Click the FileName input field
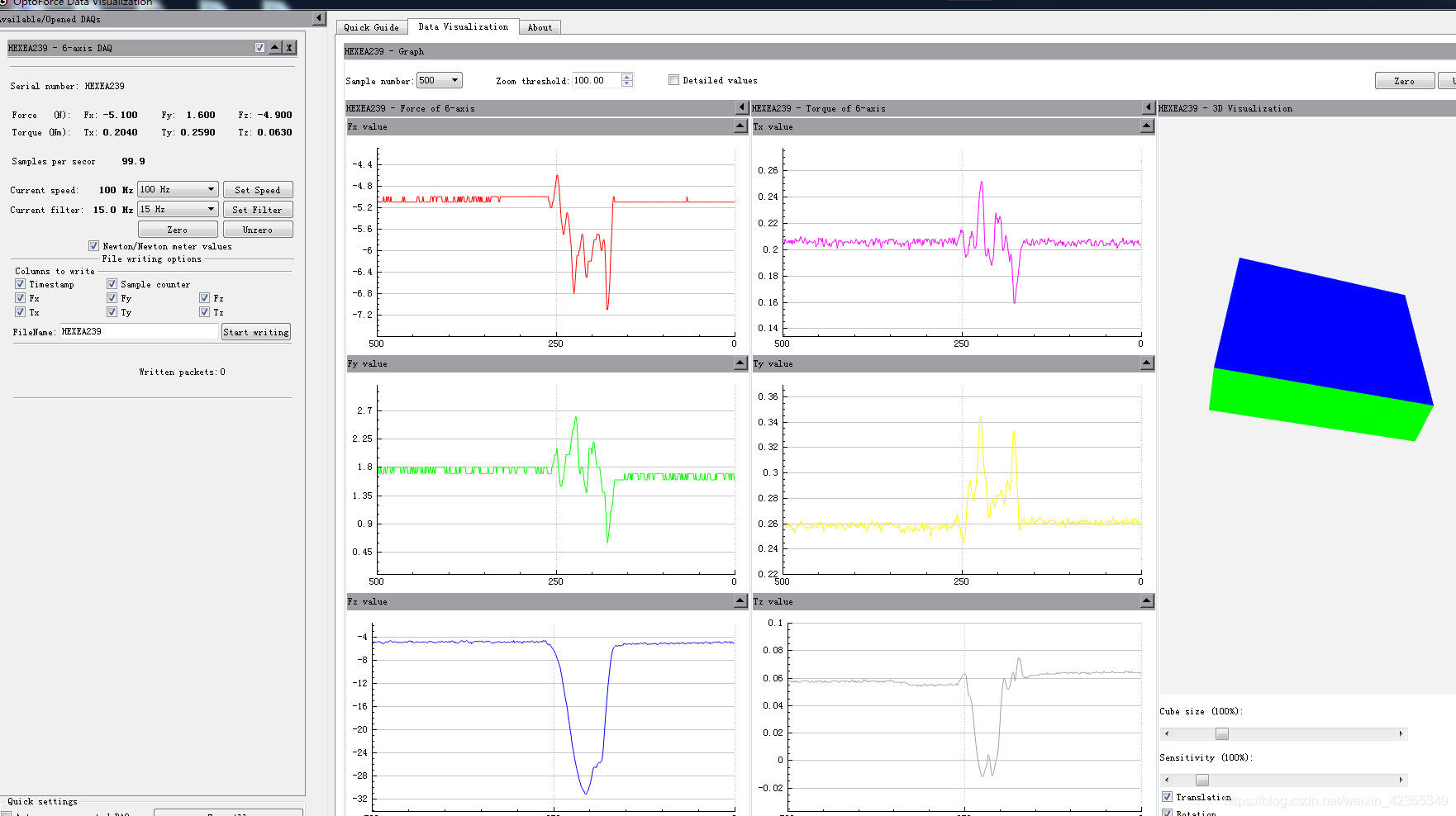The height and width of the screenshot is (816, 1456). tap(139, 331)
